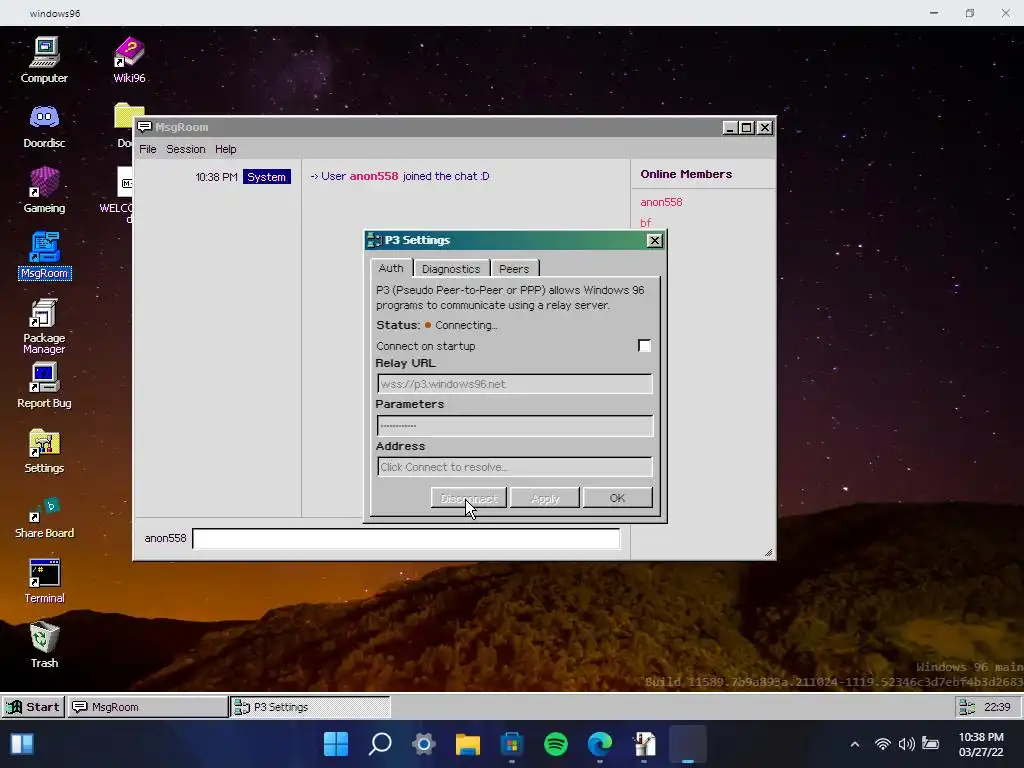Select P3 Settings taskbar entry
The width and height of the screenshot is (1024, 768).
[310, 707]
